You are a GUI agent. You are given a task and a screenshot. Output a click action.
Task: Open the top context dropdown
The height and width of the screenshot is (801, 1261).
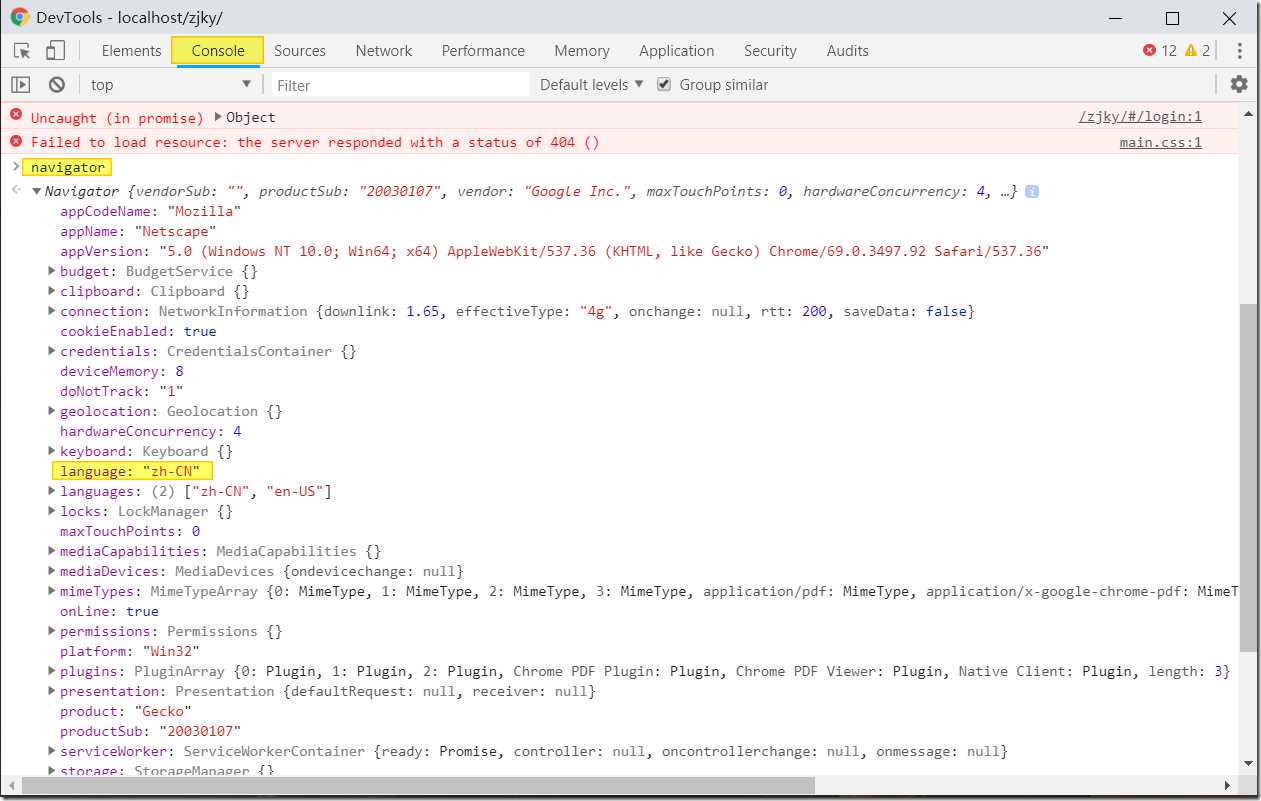[171, 85]
